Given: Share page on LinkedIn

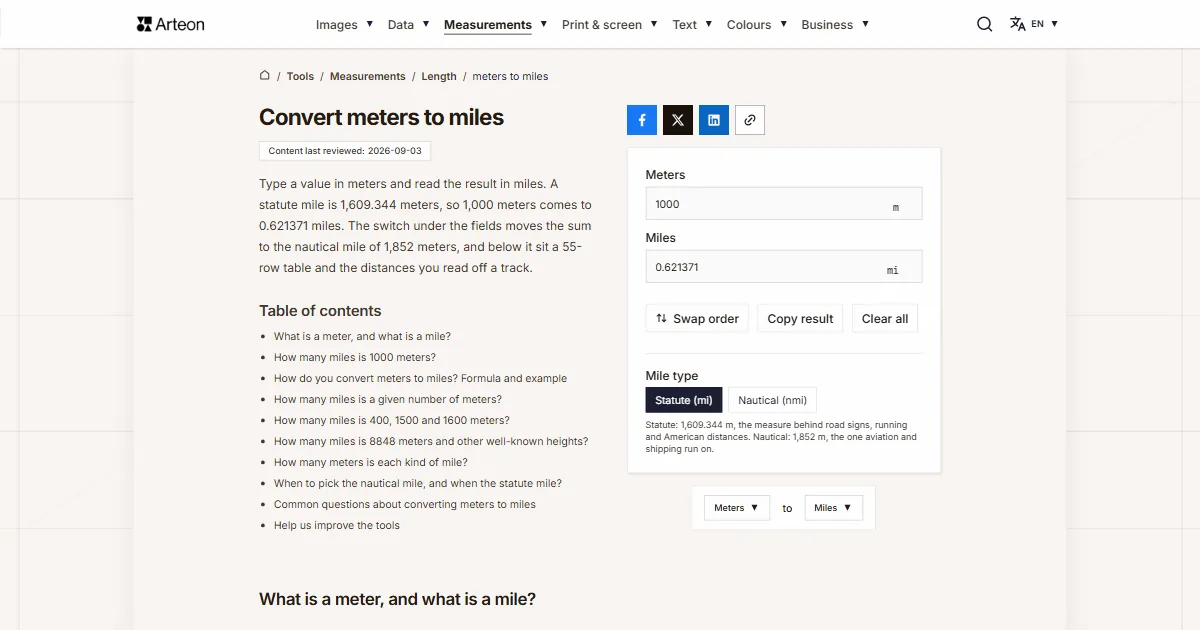Looking at the screenshot, I should click(714, 120).
